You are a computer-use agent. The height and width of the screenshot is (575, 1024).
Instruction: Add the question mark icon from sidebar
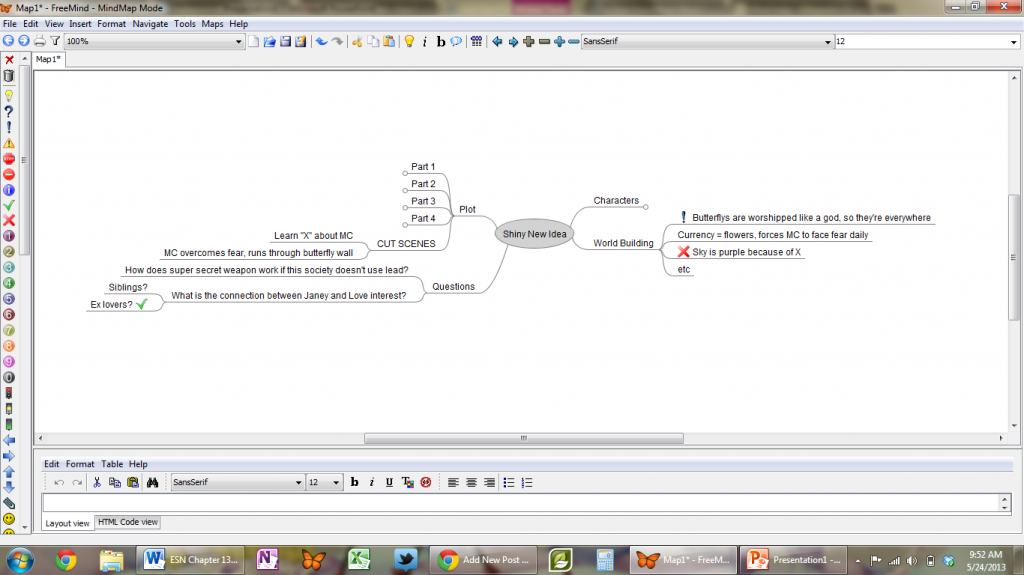coord(9,112)
